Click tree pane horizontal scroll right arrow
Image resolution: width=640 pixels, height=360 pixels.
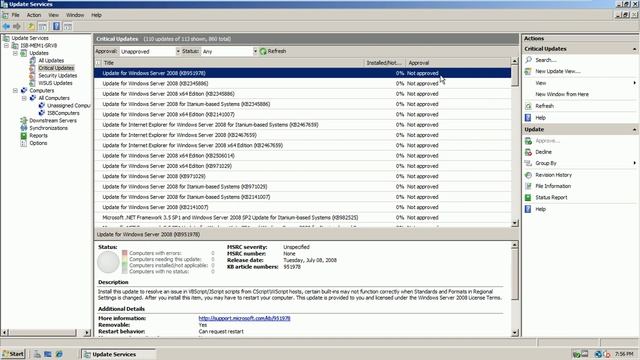point(87,333)
